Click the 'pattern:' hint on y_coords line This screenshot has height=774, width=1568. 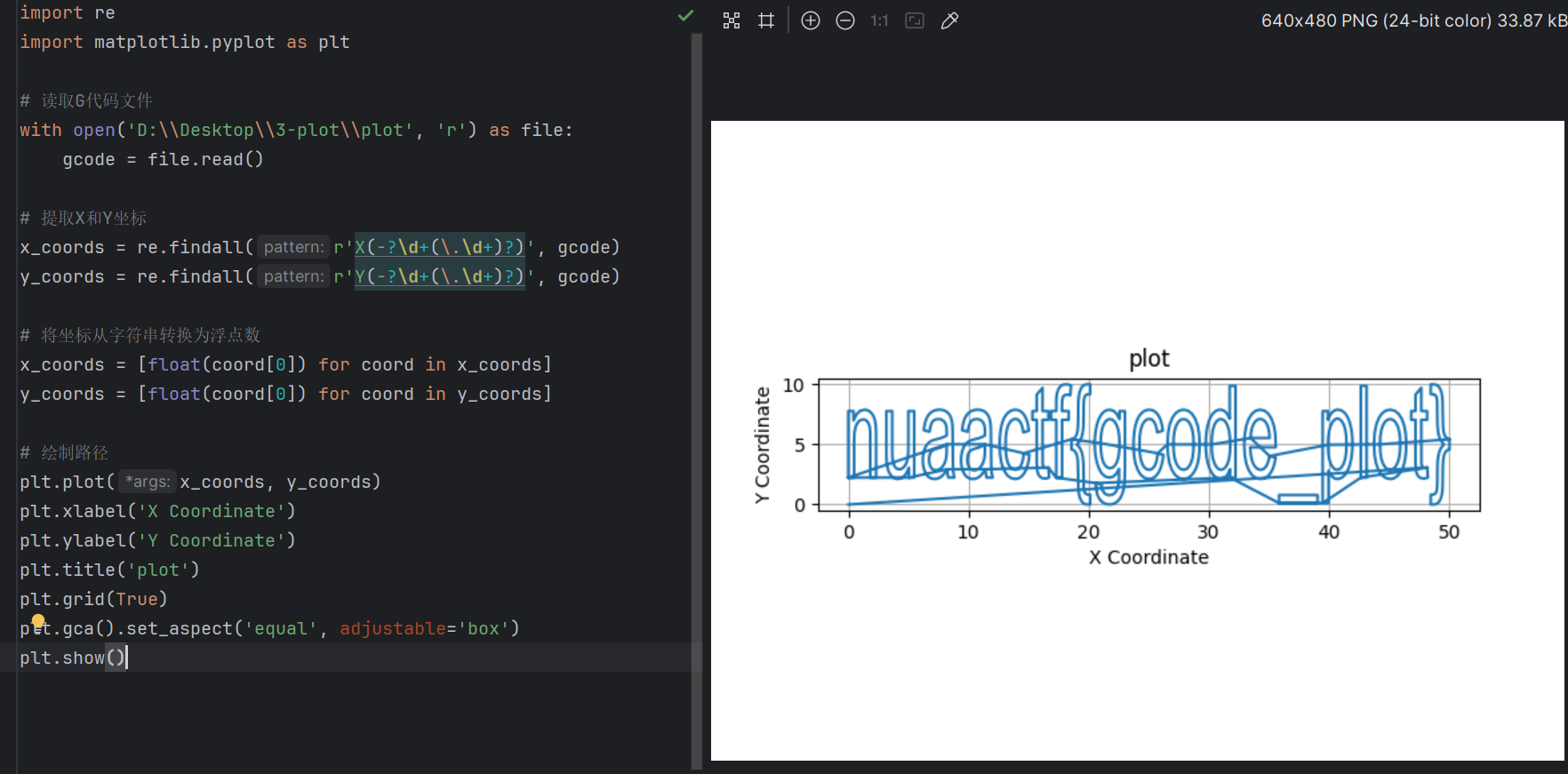coord(293,276)
